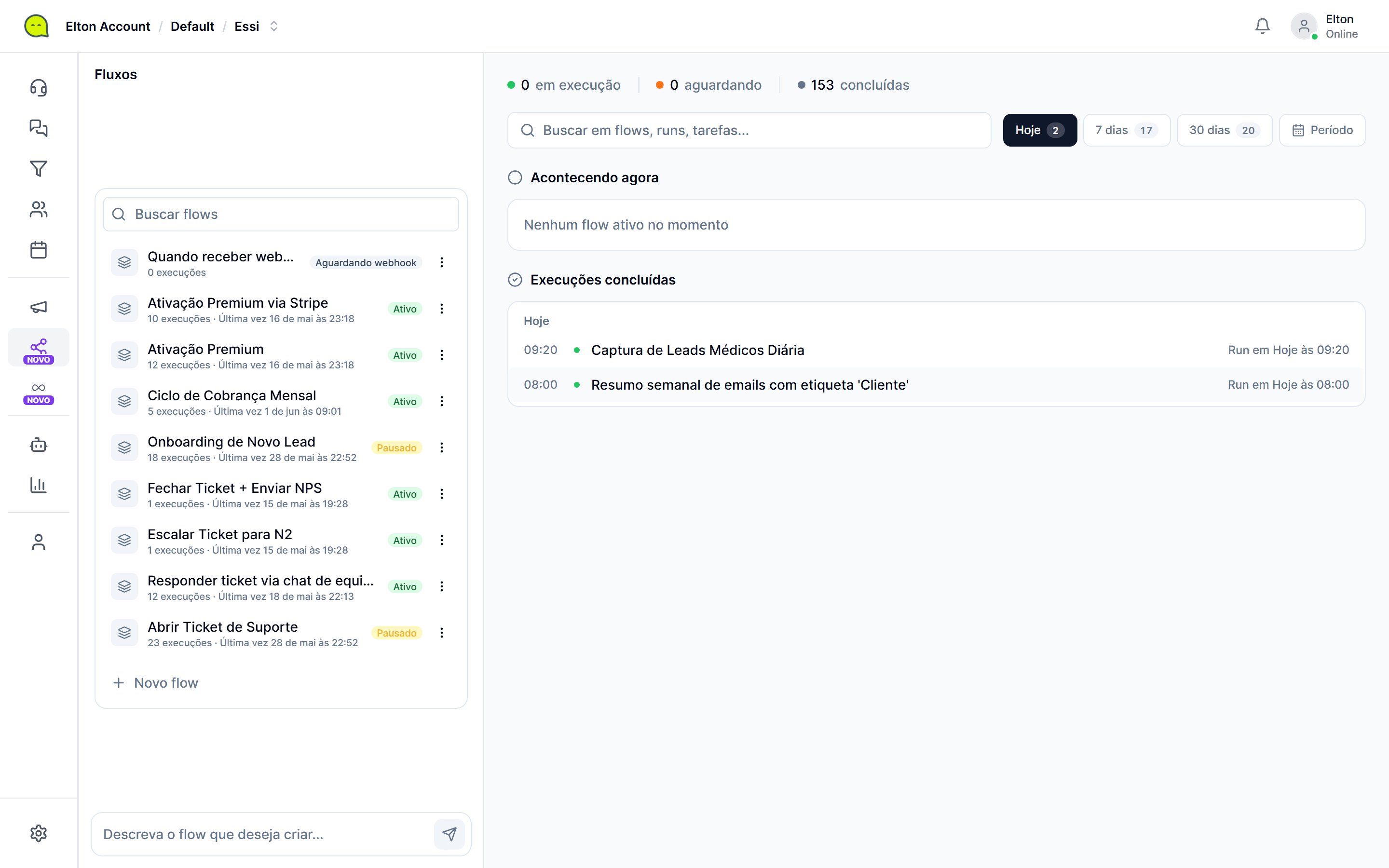
Task: Send flow description with paper plane button
Action: point(449,834)
